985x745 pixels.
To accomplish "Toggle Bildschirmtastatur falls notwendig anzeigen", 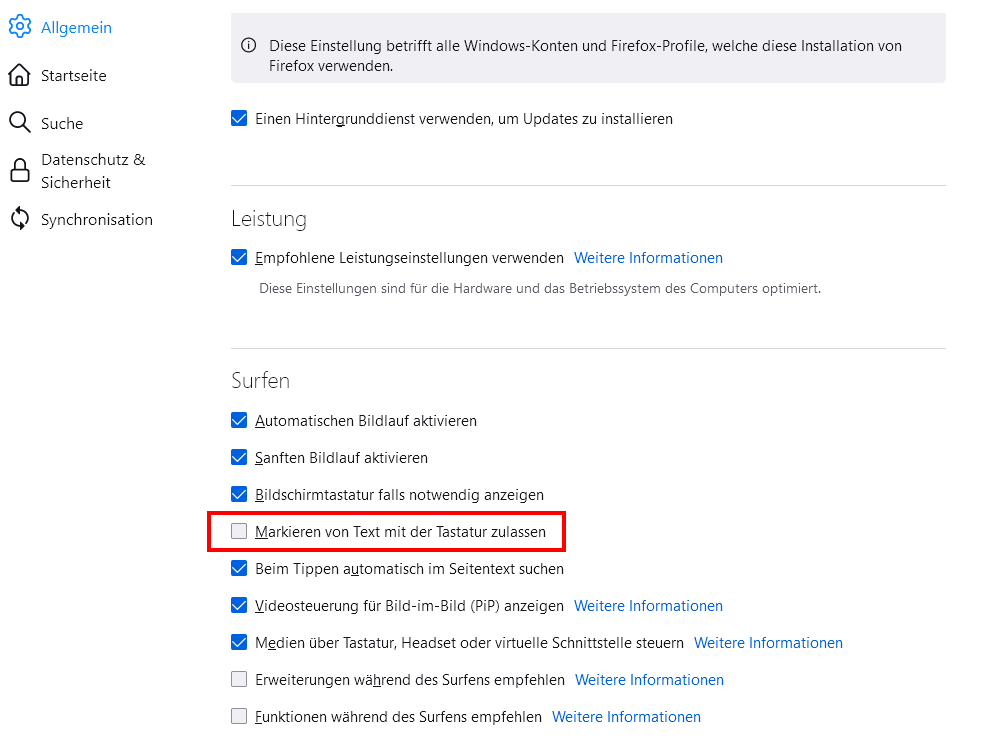I will (239, 495).
